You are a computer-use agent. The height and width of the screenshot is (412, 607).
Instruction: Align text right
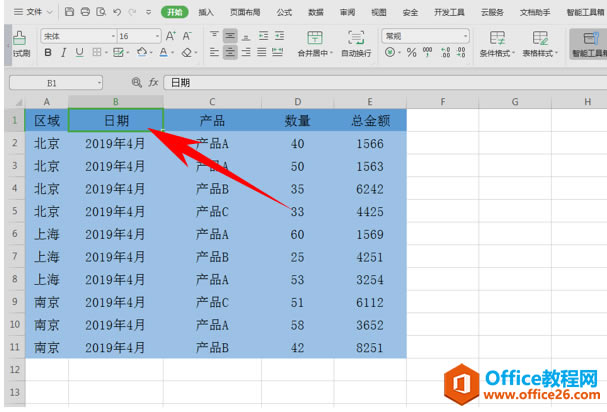(x=246, y=52)
